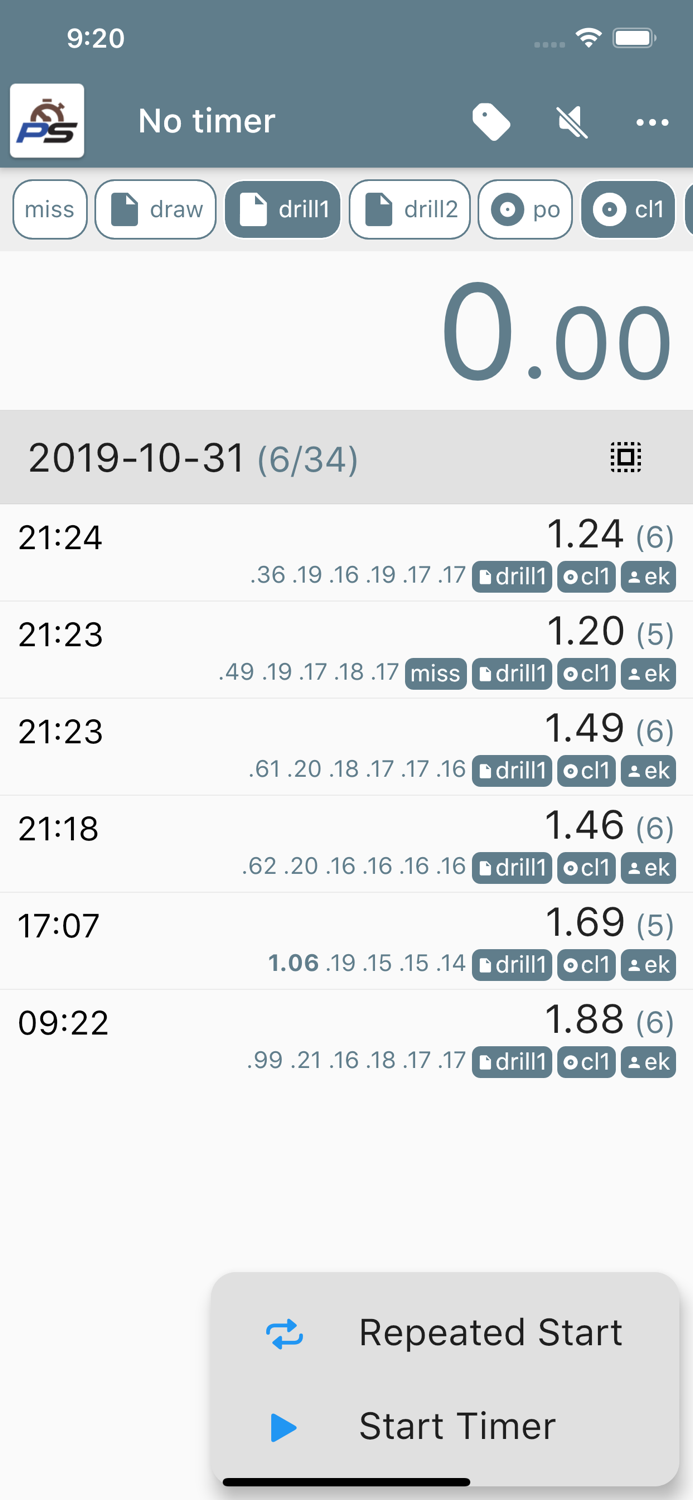Tap the blue repeat loop icon for Repeated Start
This screenshot has height=1500, width=693.
coord(283,1332)
